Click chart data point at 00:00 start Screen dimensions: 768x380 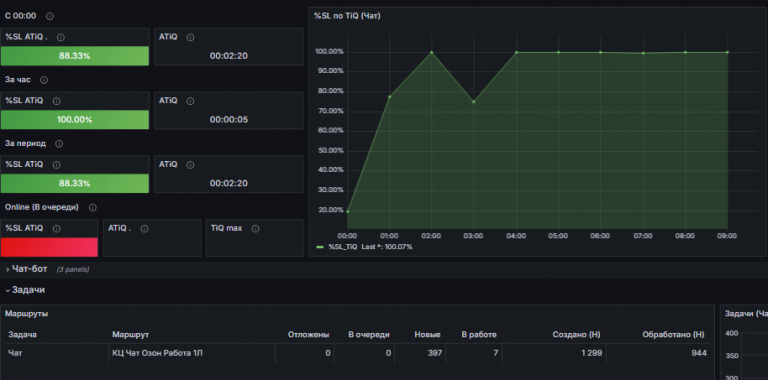click(x=348, y=212)
